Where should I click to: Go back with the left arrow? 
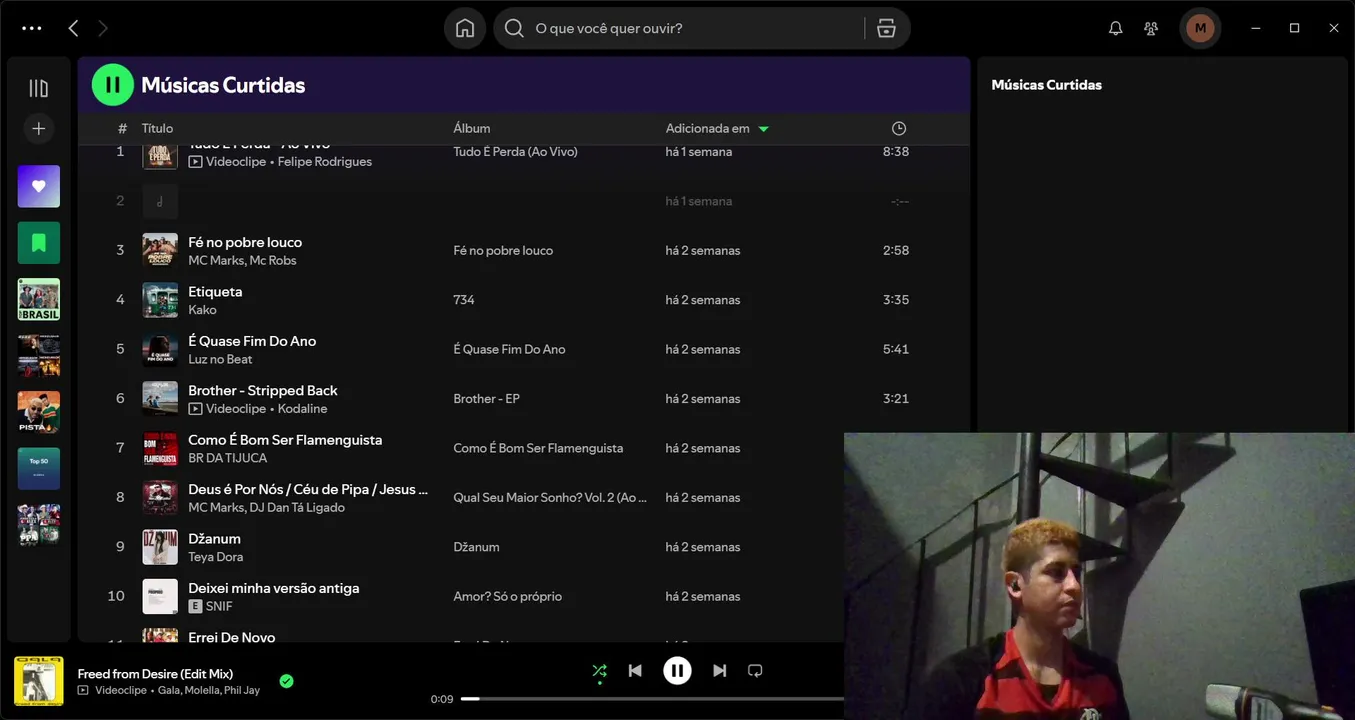click(73, 28)
